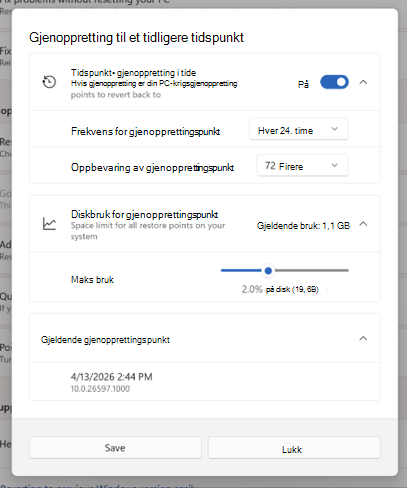Click the restore history clock icon
This screenshot has width=407, height=488.
(49, 82)
